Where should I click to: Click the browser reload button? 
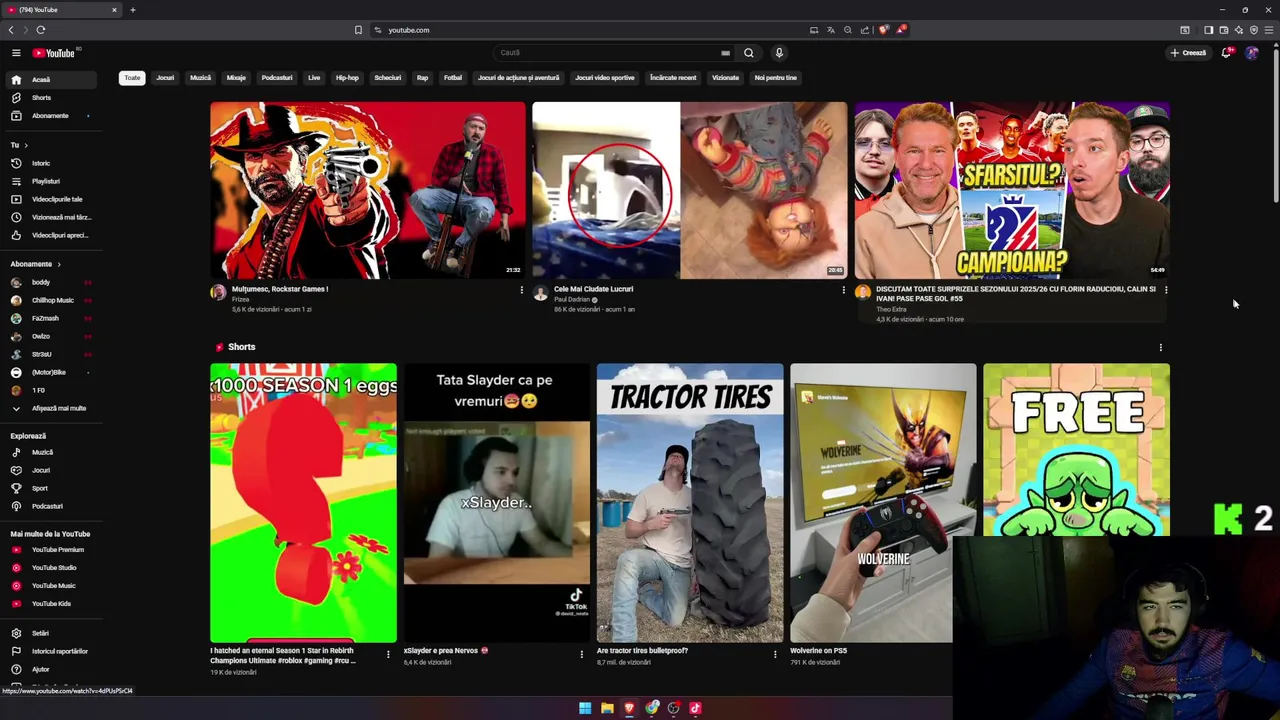41,30
